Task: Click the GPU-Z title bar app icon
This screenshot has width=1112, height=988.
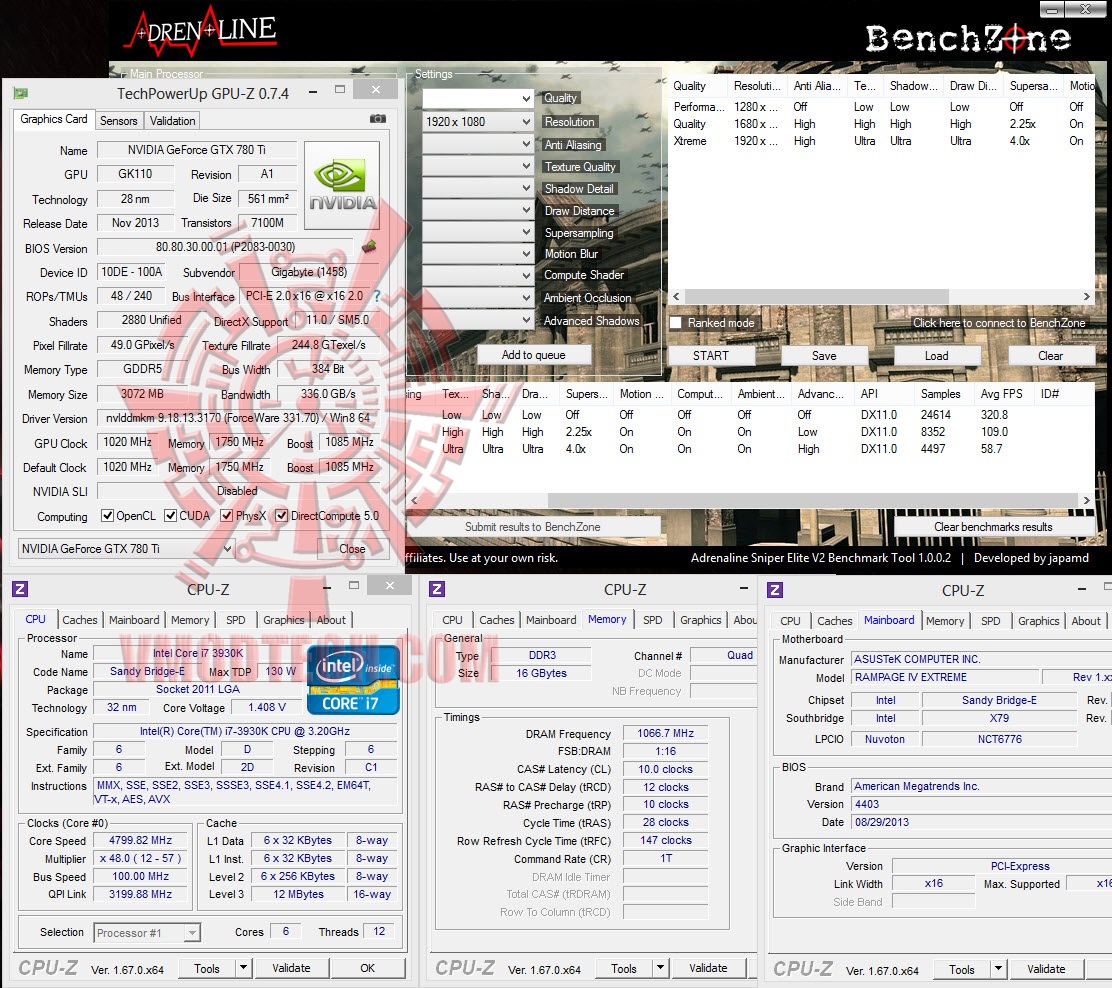Action: click(x=21, y=93)
